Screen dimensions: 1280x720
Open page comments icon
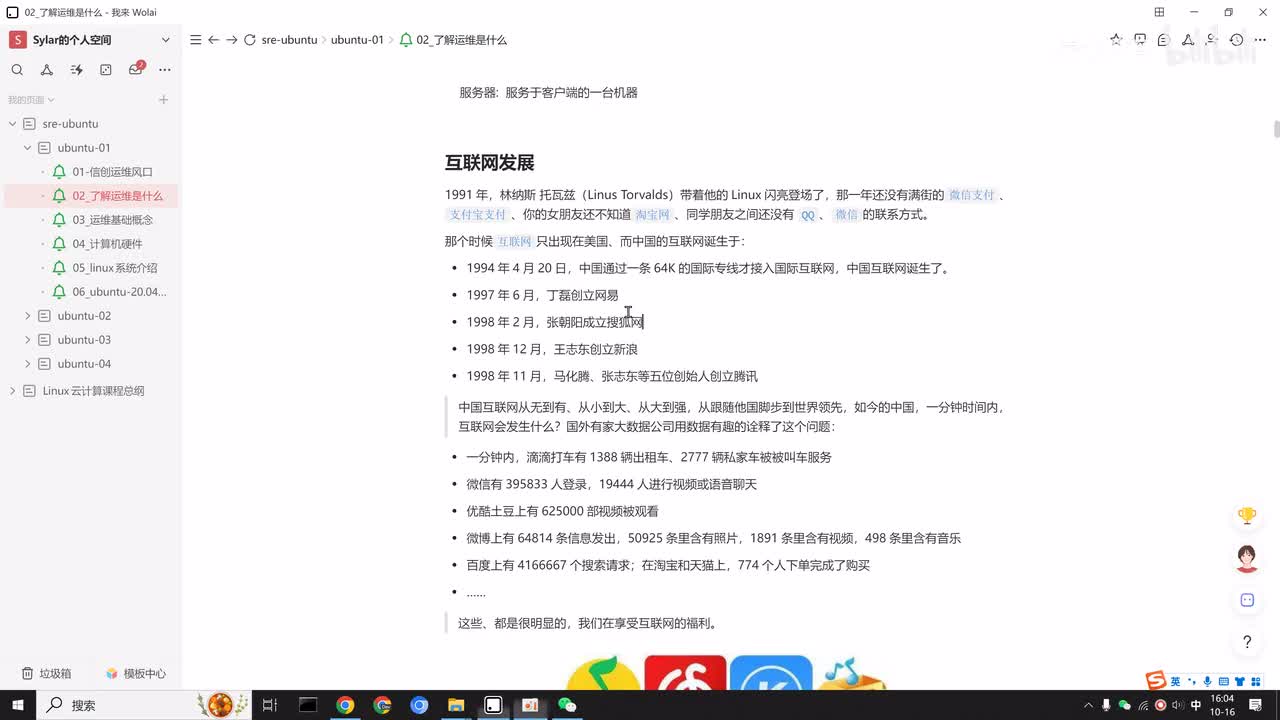(1163, 40)
